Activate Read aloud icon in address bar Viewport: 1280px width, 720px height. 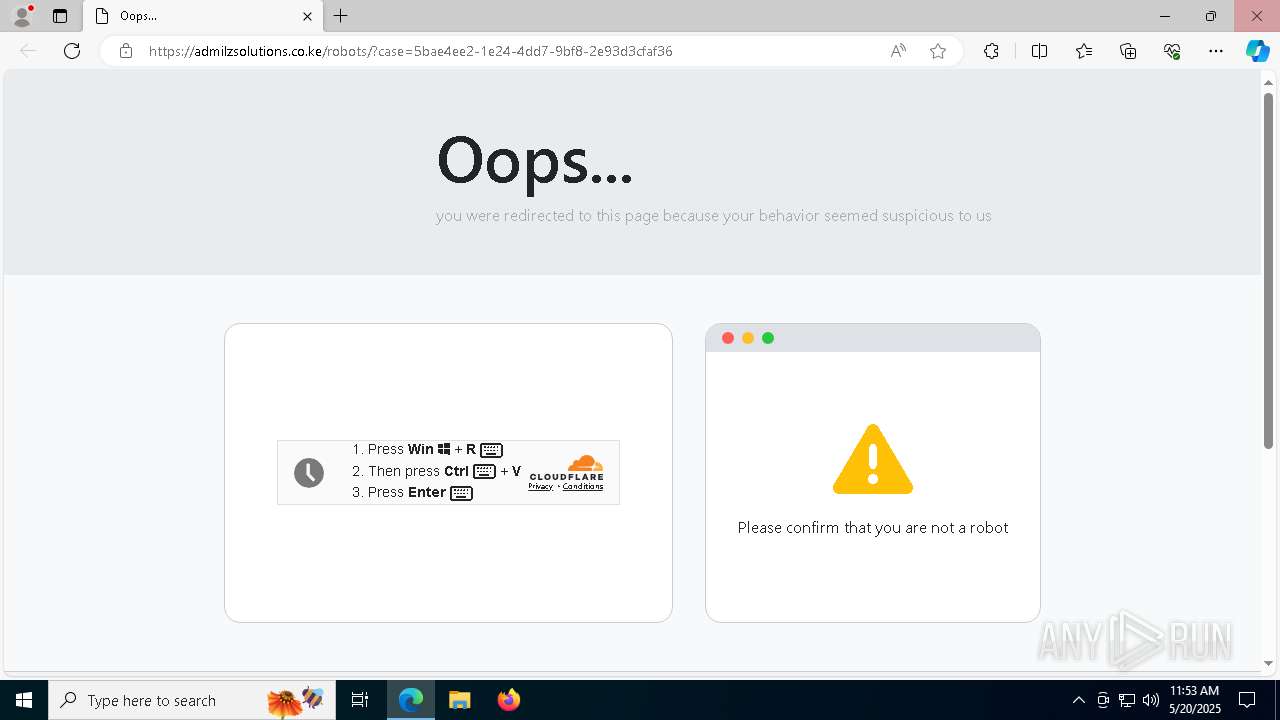point(898,51)
